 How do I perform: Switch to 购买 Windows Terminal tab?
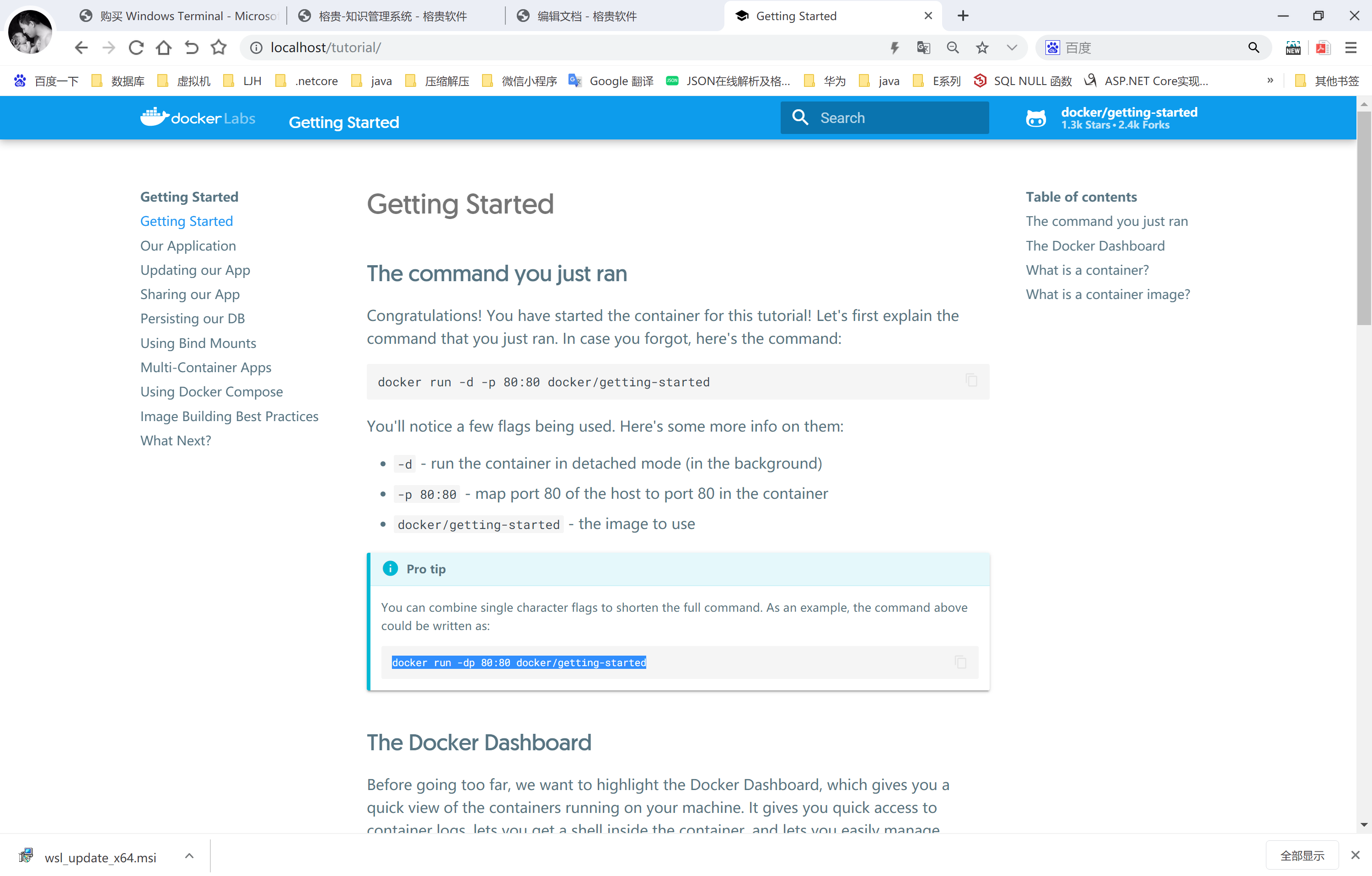coord(178,16)
